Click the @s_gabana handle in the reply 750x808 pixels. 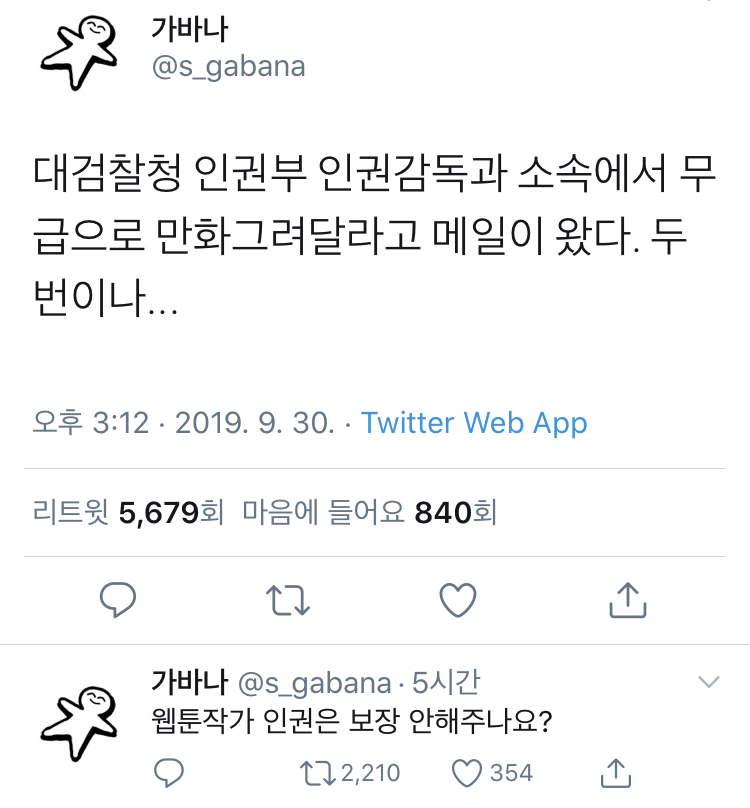tap(314, 684)
